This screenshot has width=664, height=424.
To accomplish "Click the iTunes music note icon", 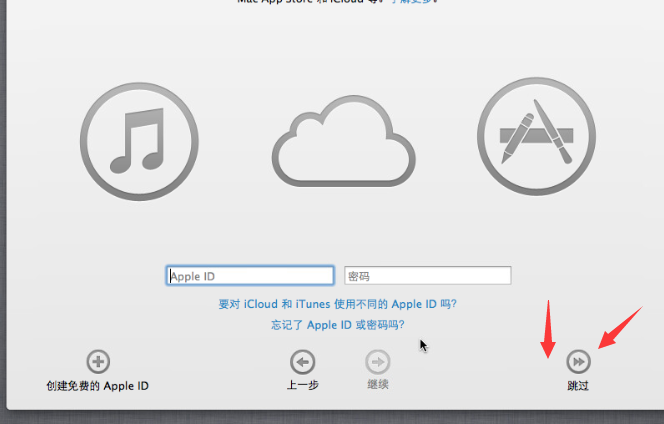I will coord(139,141).
